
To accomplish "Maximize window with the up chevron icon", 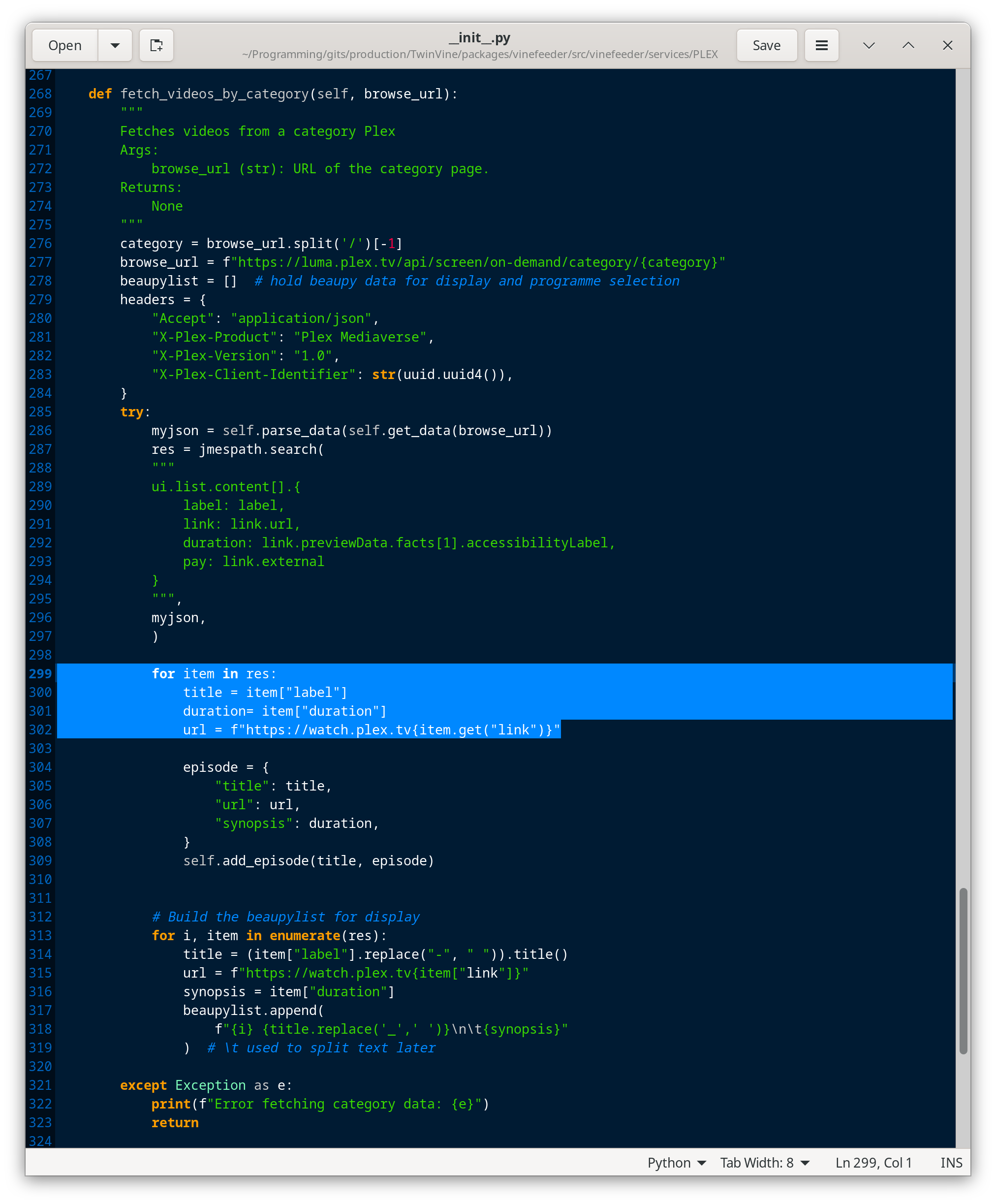I will pos(908,45).
